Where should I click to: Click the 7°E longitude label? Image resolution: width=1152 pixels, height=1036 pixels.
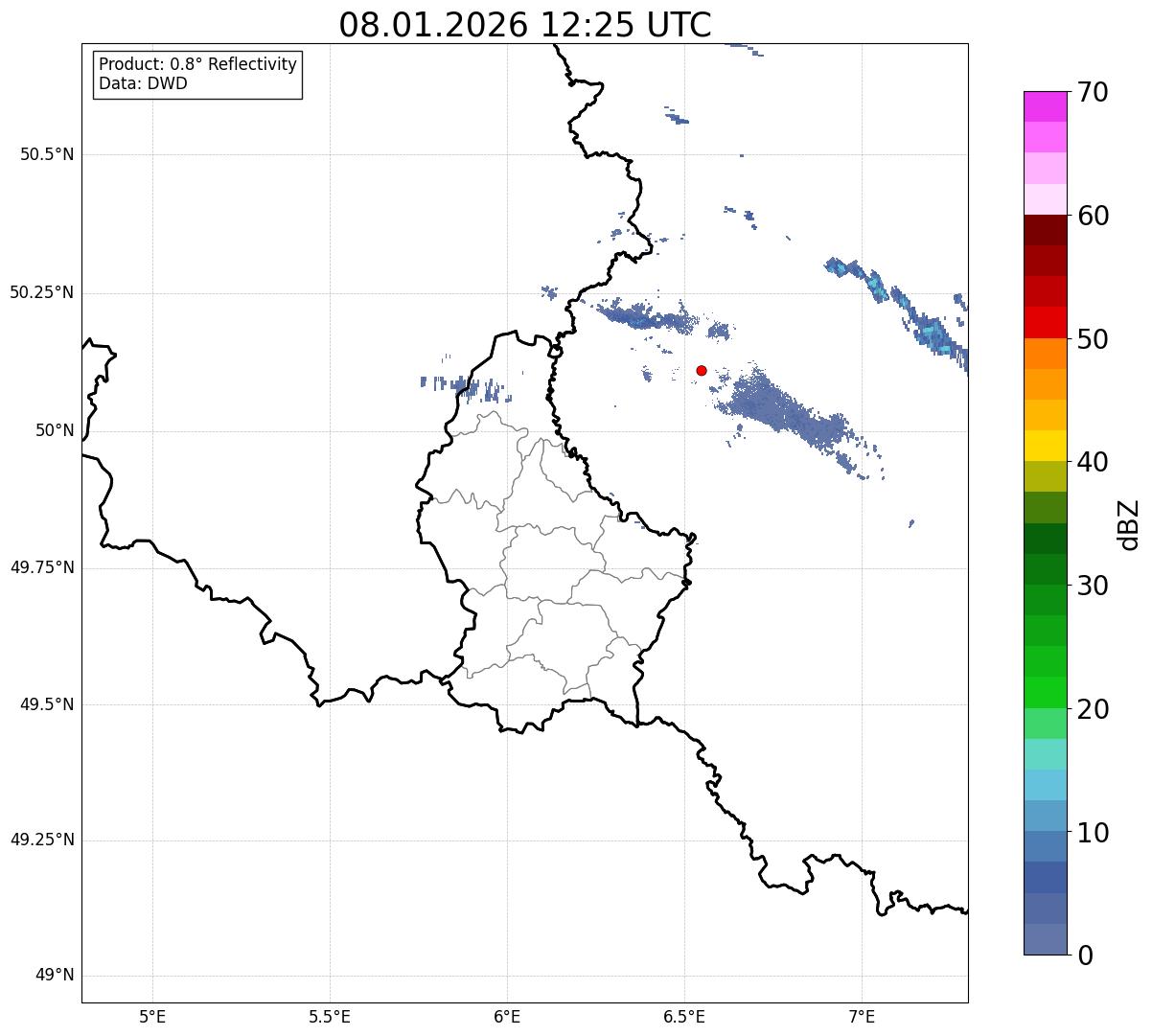pos(862,1017)
